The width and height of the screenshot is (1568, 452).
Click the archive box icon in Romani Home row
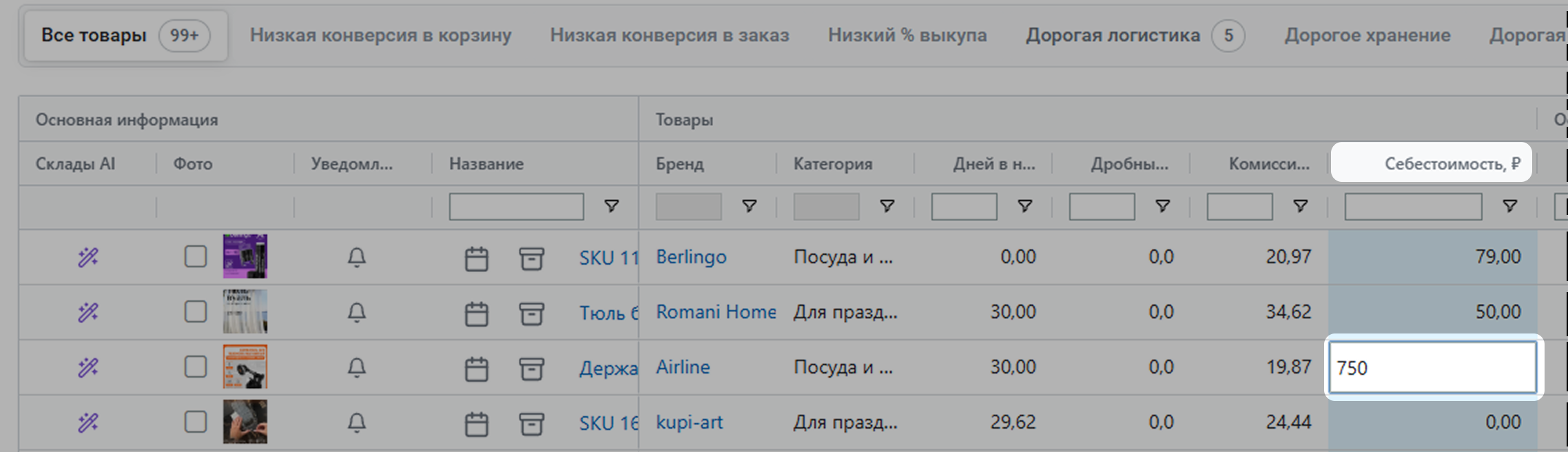coord(531,314)
